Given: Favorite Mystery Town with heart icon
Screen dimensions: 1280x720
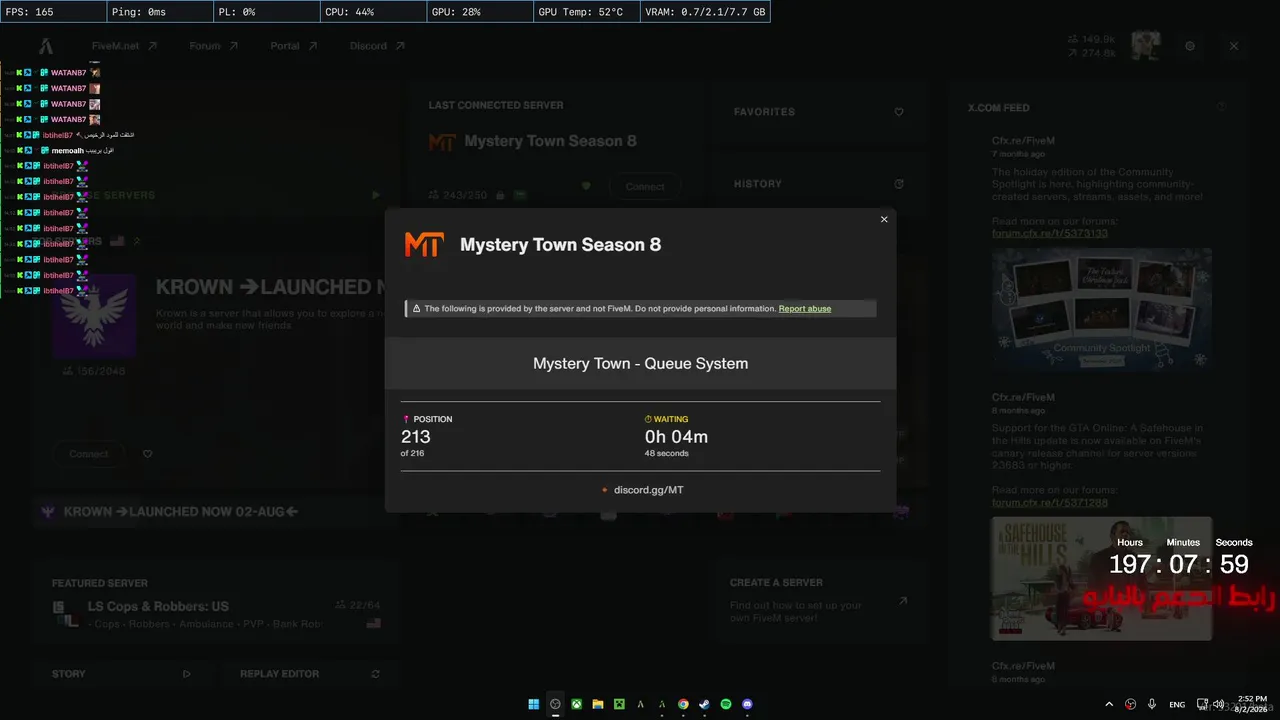Looking at the screenshot, I should pos(587,186).
